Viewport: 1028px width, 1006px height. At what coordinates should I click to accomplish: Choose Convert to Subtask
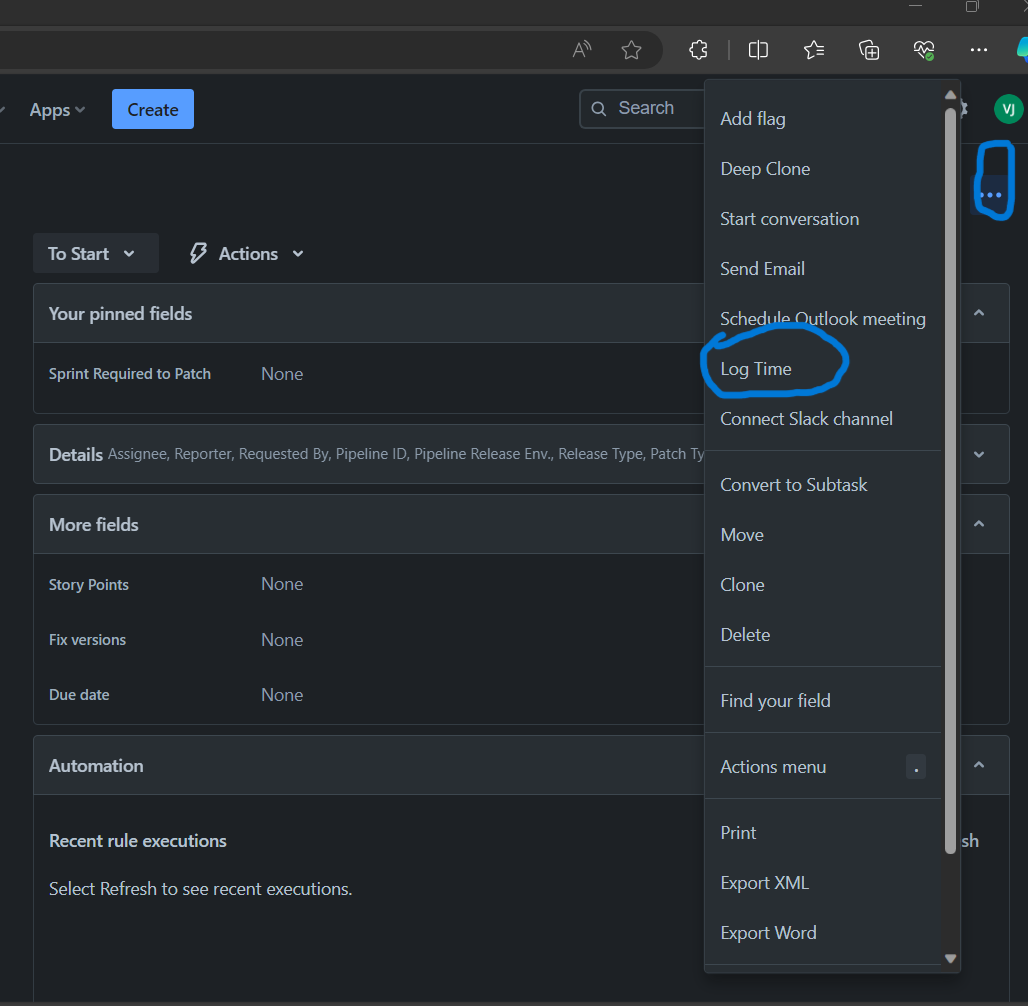[823, 485]
